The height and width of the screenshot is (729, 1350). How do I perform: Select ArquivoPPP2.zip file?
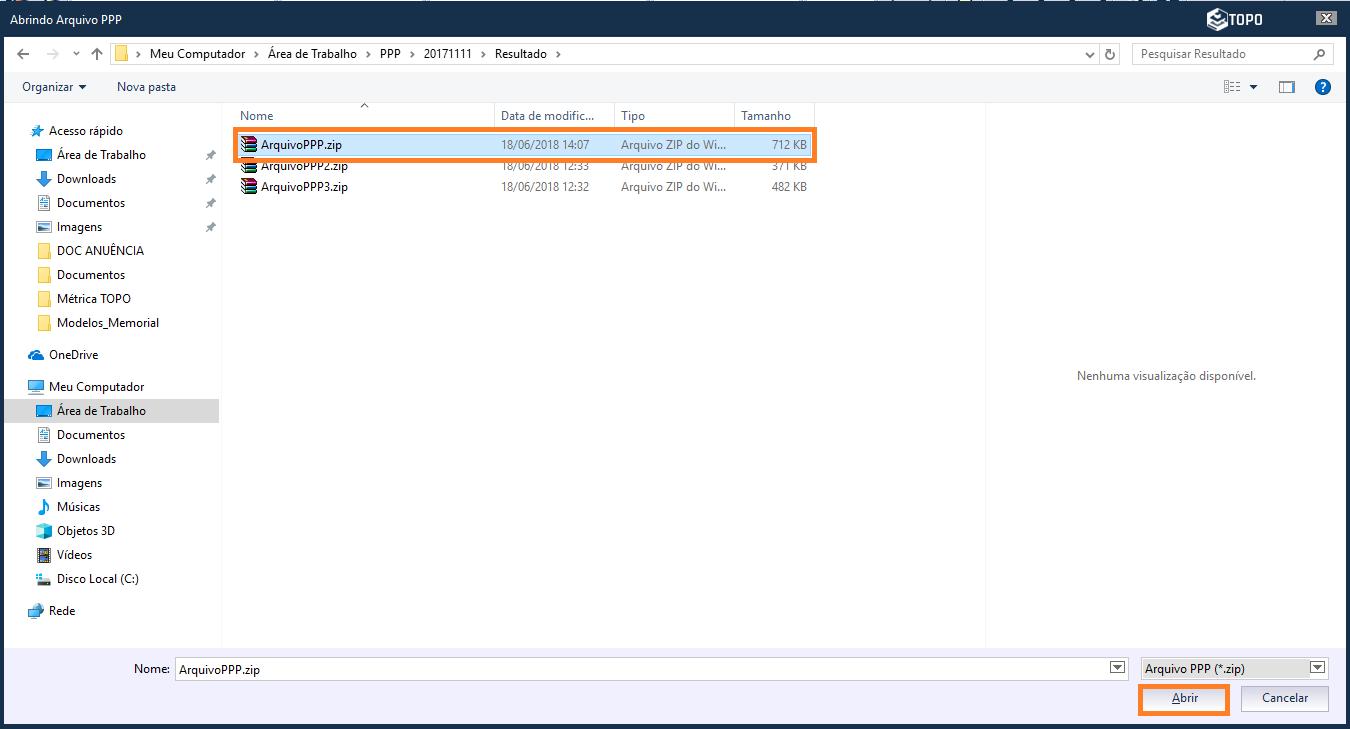click(304, 166)
